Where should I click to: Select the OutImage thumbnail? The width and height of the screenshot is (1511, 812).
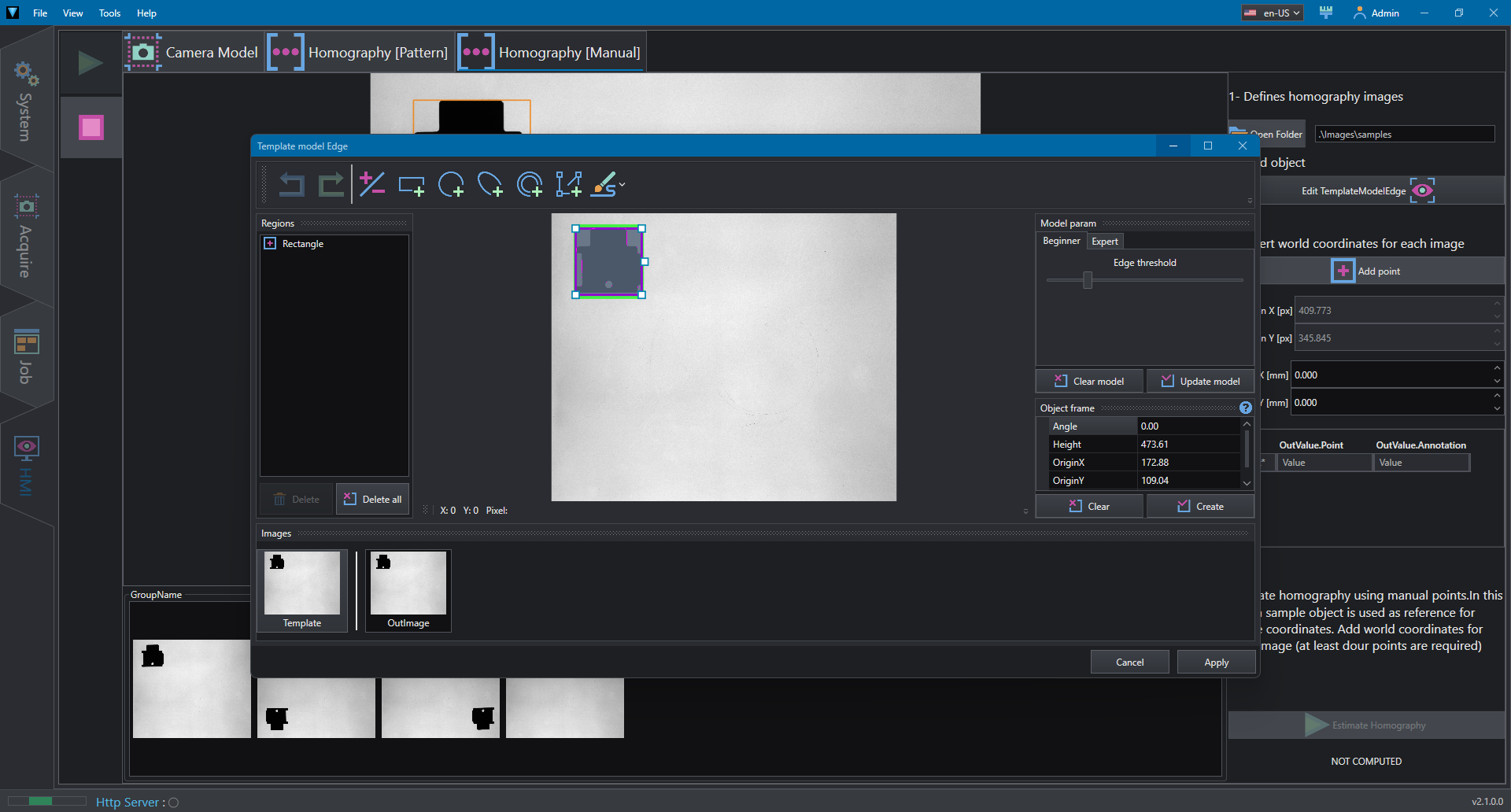(x=408, y=591)
